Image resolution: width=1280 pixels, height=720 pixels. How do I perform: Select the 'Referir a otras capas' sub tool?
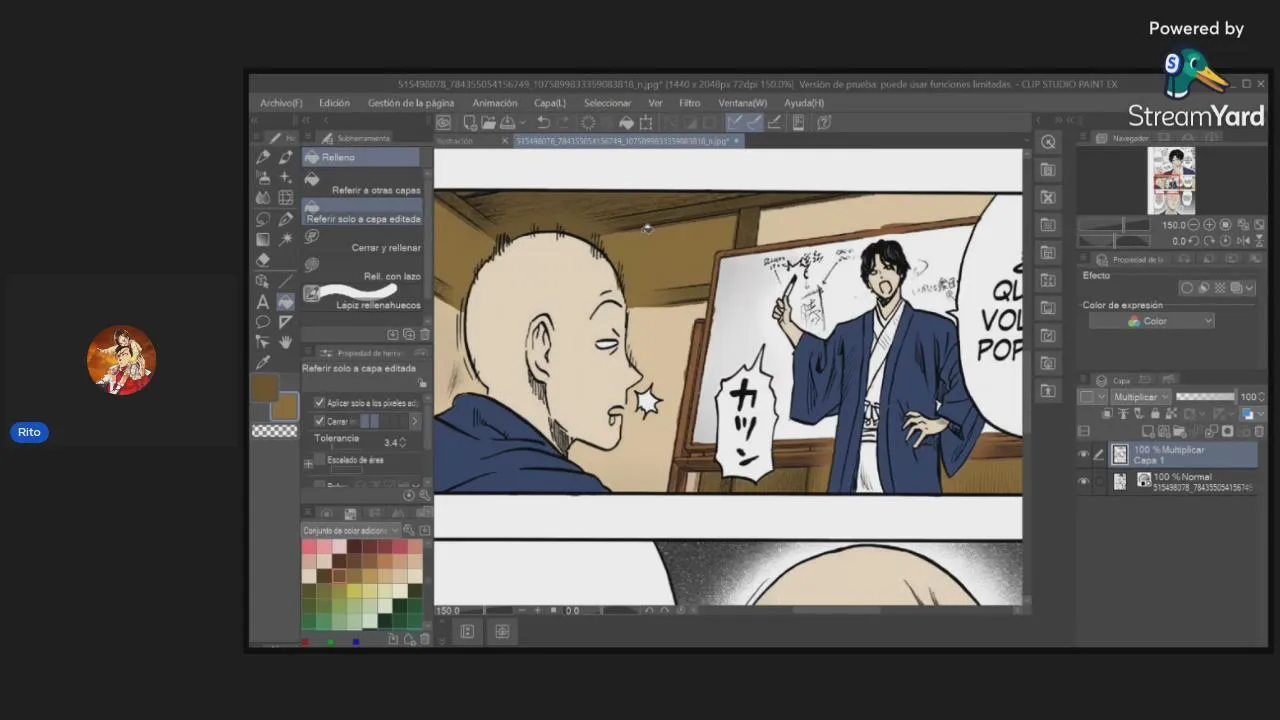[362, 181]
